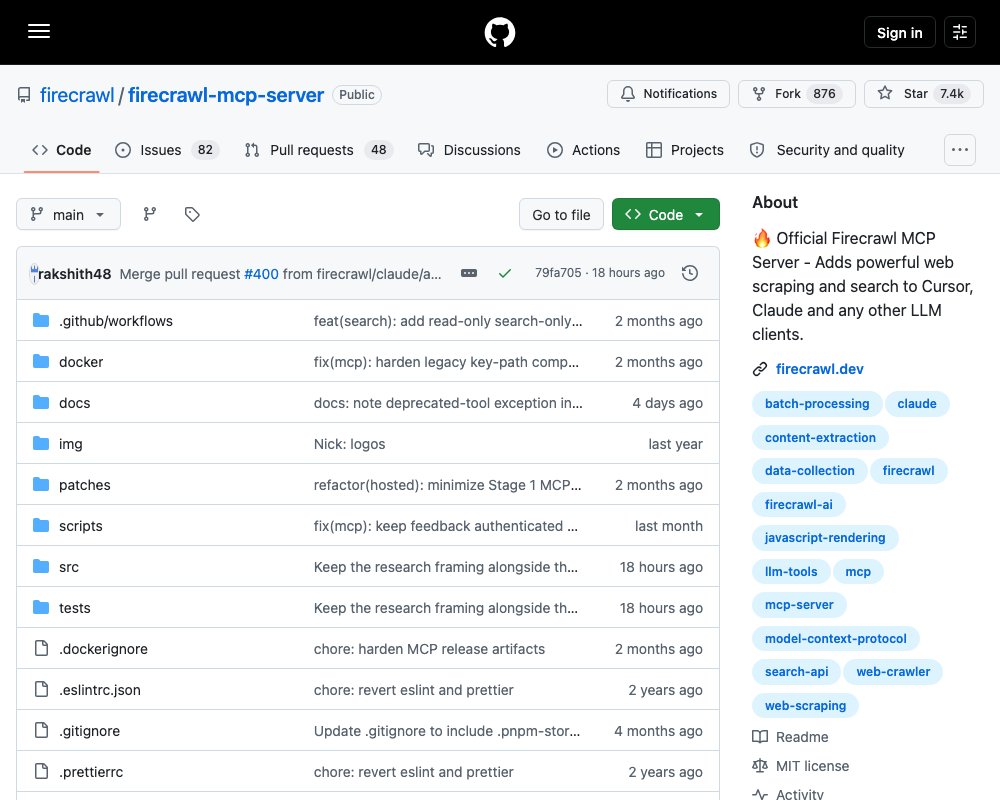
Task: Expand the green Code dropdown
Action: tap(665, 215)
